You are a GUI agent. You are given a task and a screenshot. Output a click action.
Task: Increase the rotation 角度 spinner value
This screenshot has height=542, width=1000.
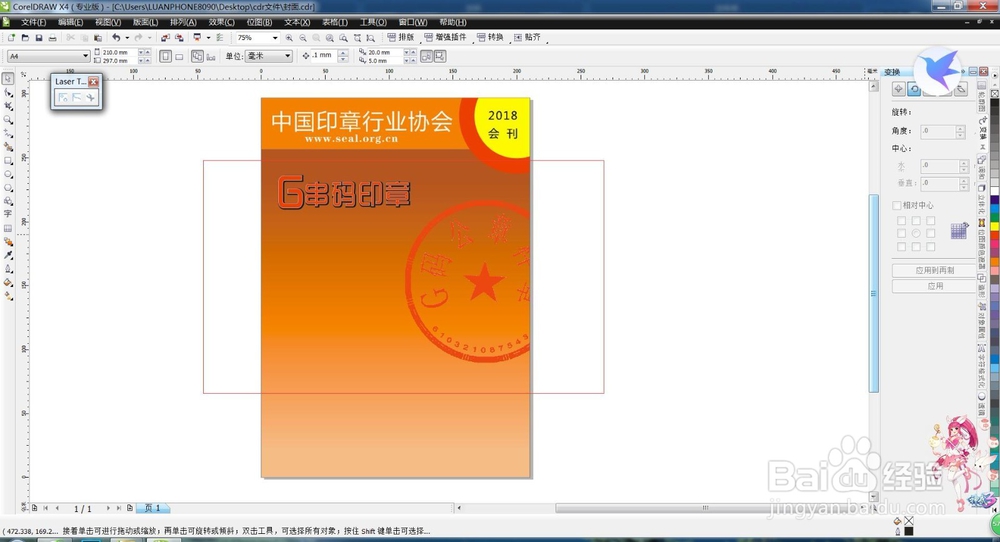(960, 129)
